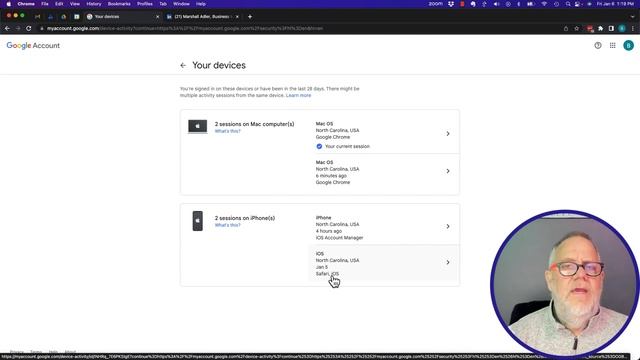Open the History menu

tap(93, 4)
